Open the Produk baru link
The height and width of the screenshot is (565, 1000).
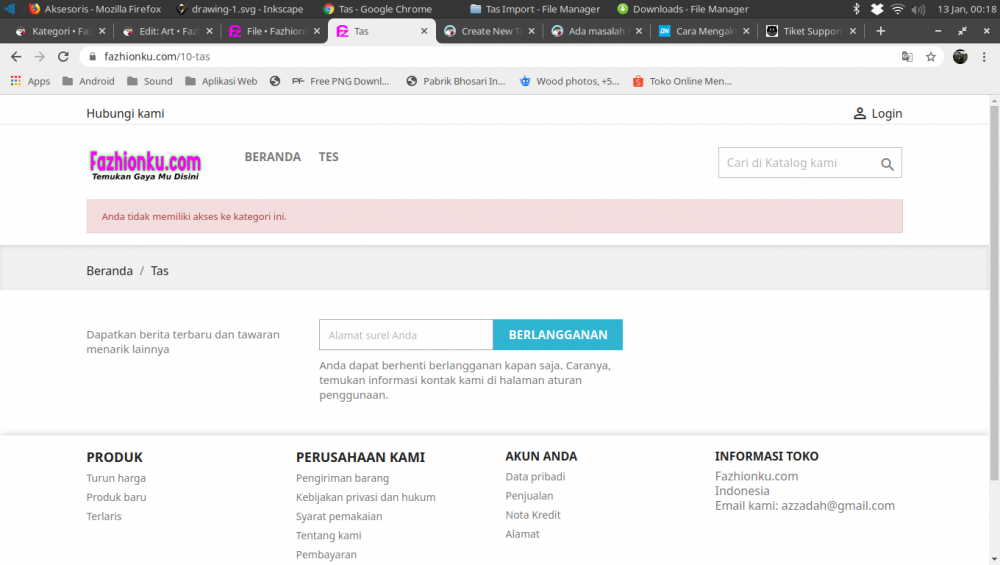click(116, 497)
